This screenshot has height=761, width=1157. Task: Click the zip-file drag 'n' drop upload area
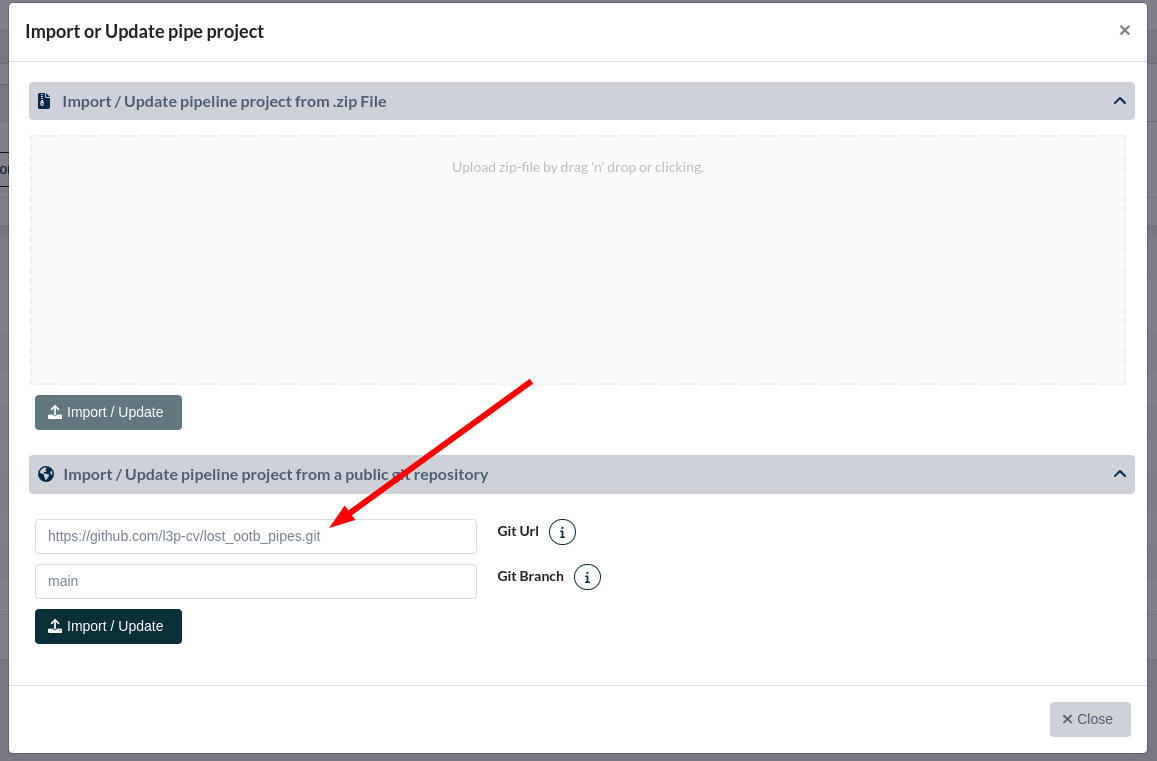(577, 260)
